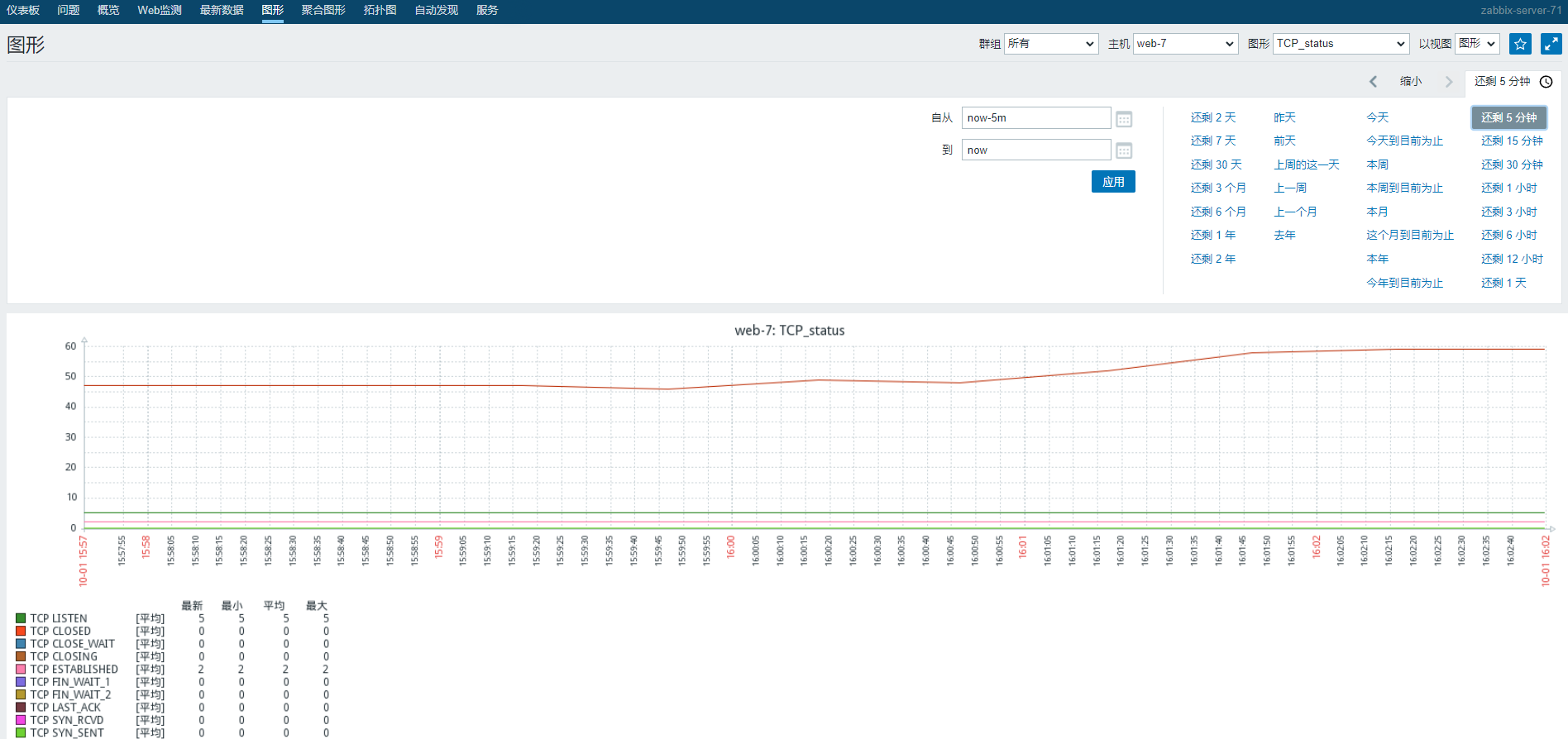Choose 还剩 3 个月 time range
This screenshot has width=1568, height=739.
coord(1218,188)
